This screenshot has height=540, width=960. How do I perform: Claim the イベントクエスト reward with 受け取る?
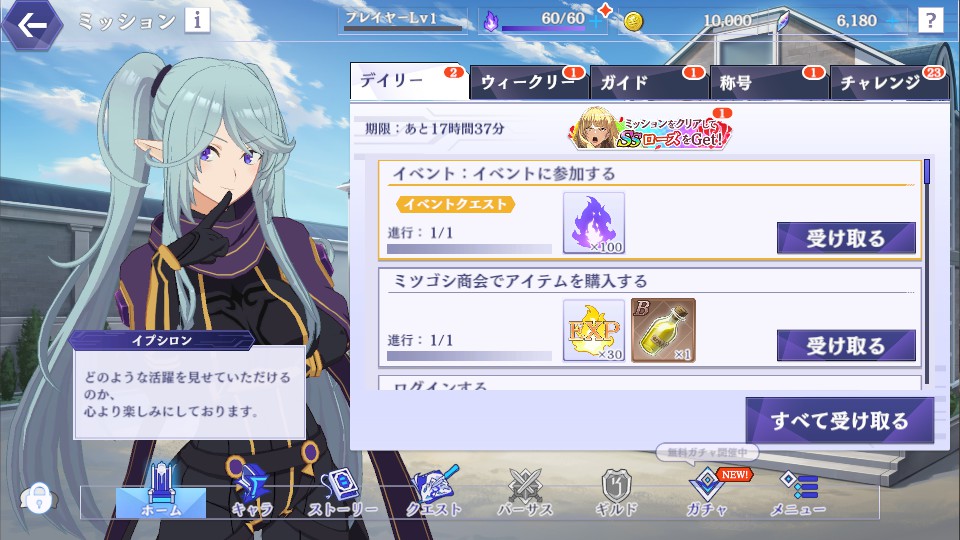tap(846, 238)
